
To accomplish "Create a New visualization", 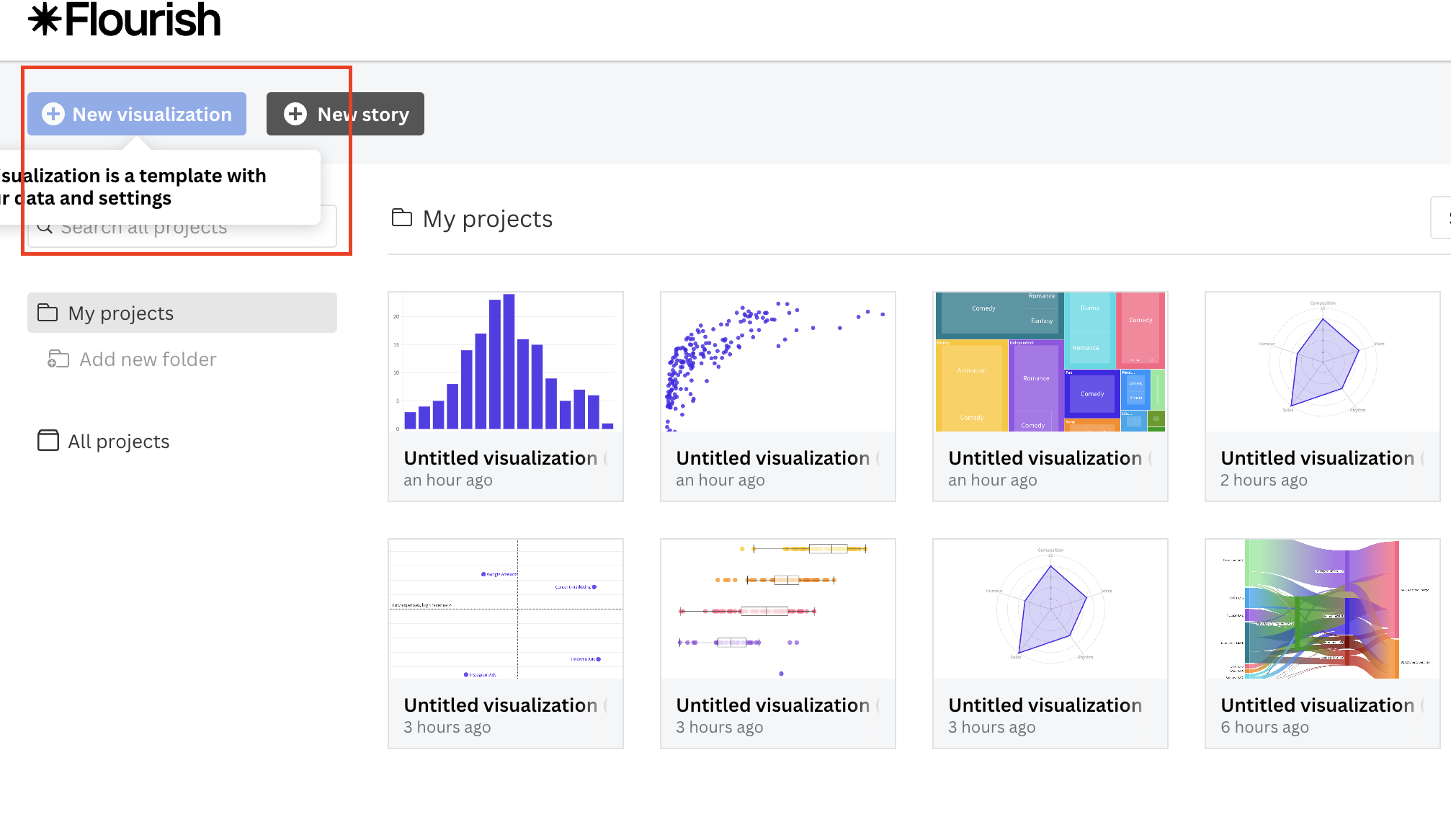I will 137,114.
